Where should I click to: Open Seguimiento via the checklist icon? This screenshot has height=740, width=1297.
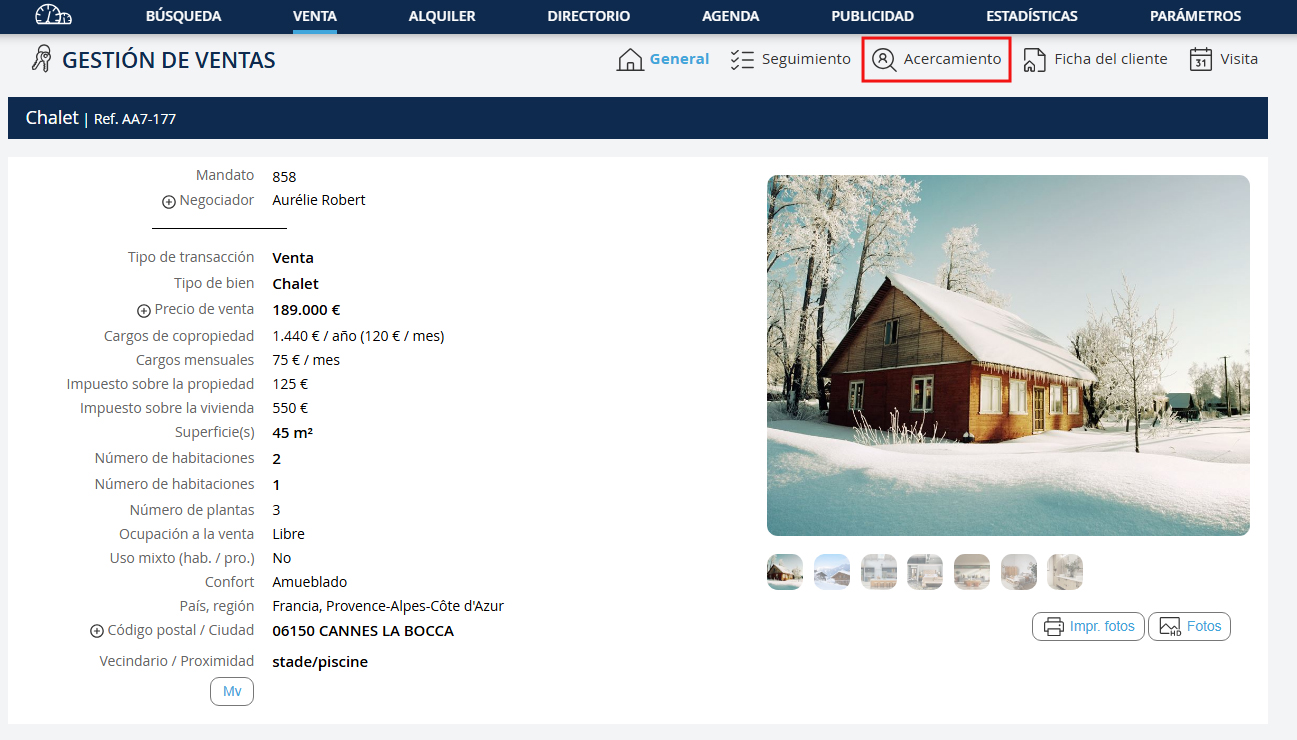click(x=741, y=60)
